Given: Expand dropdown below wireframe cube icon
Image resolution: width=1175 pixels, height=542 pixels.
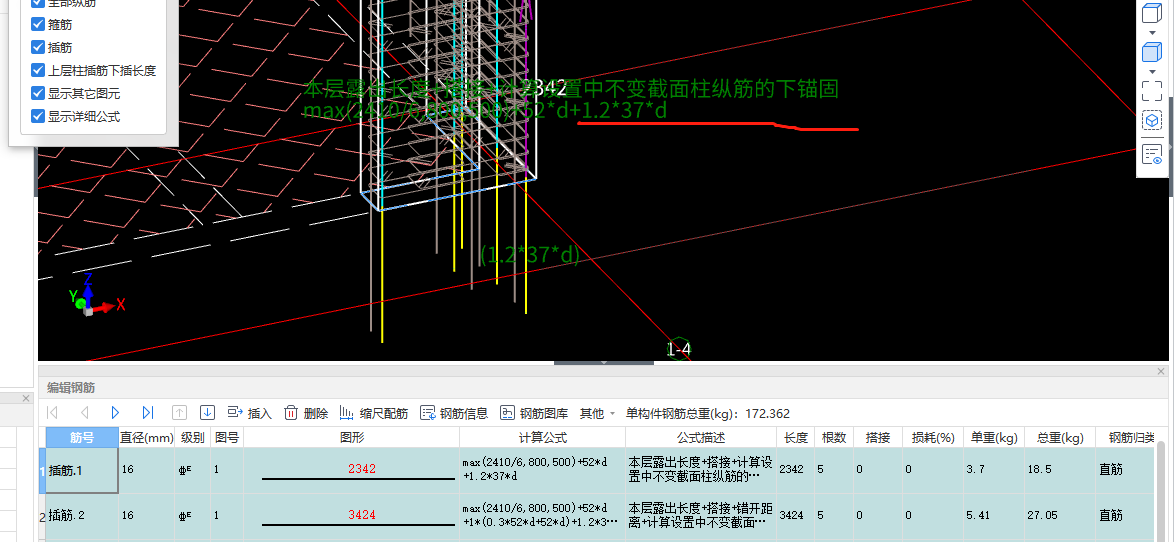Looking at the screenshot, I should pos(1152,33).
